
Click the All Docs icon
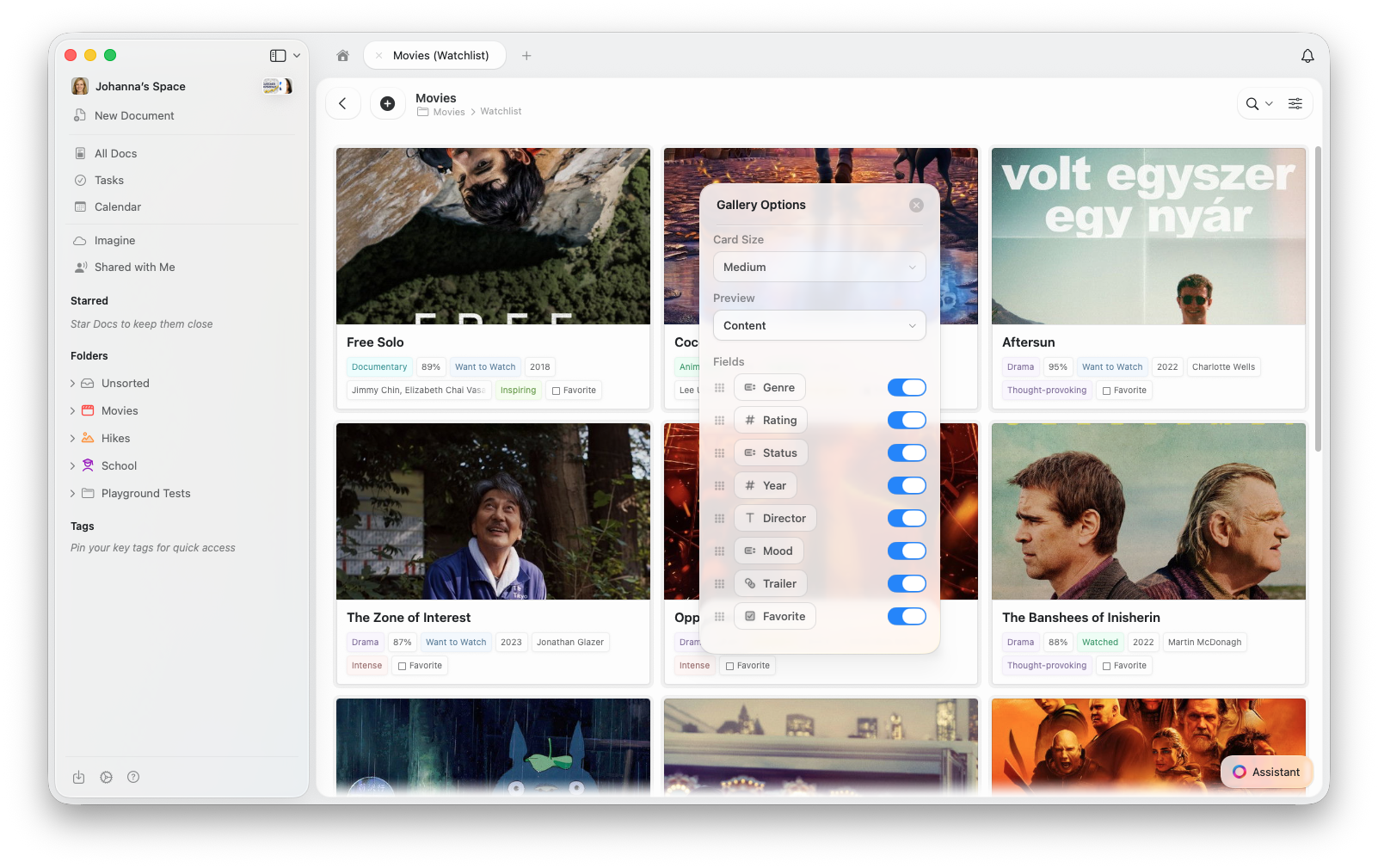point(80,154)
